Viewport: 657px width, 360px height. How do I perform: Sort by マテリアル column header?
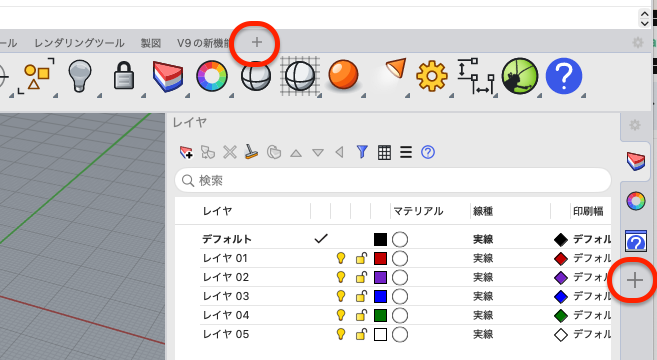coord(418,211)
